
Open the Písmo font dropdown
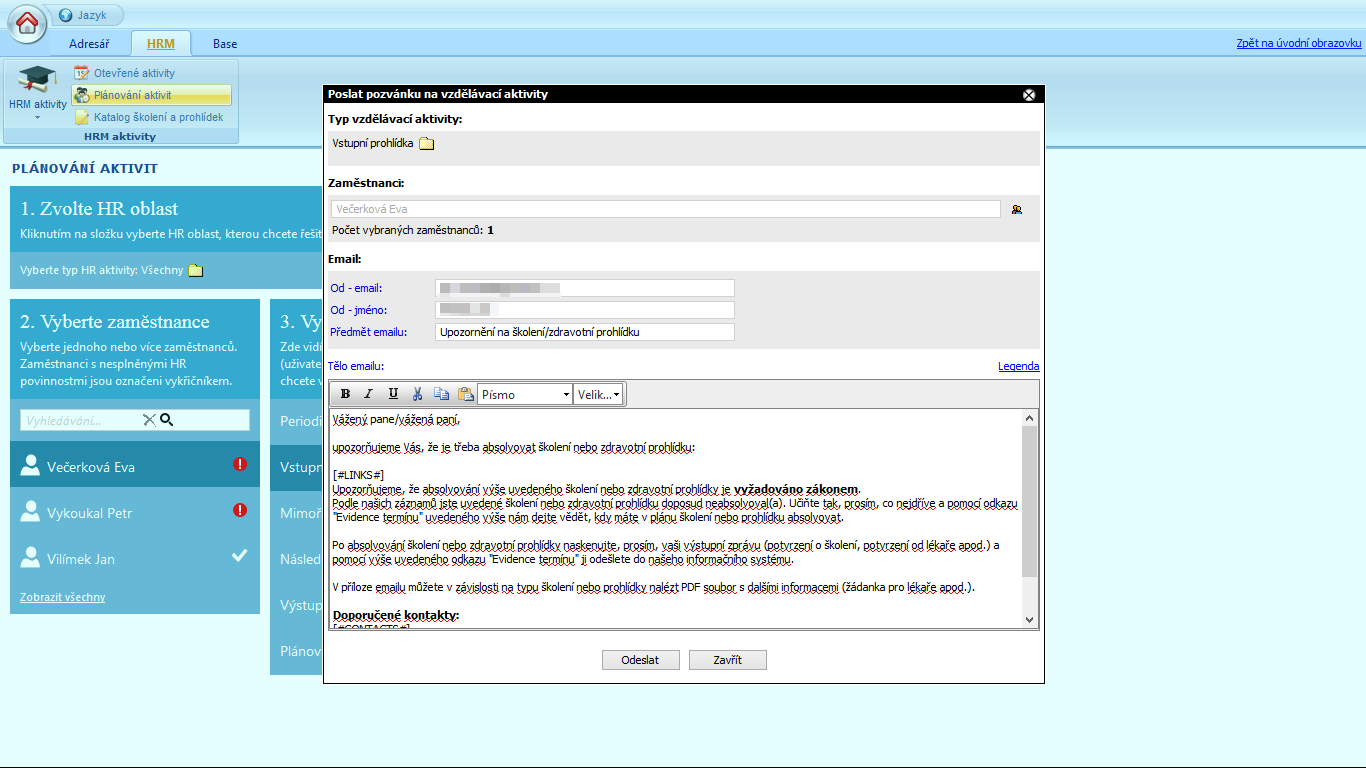tap(525, 394)
